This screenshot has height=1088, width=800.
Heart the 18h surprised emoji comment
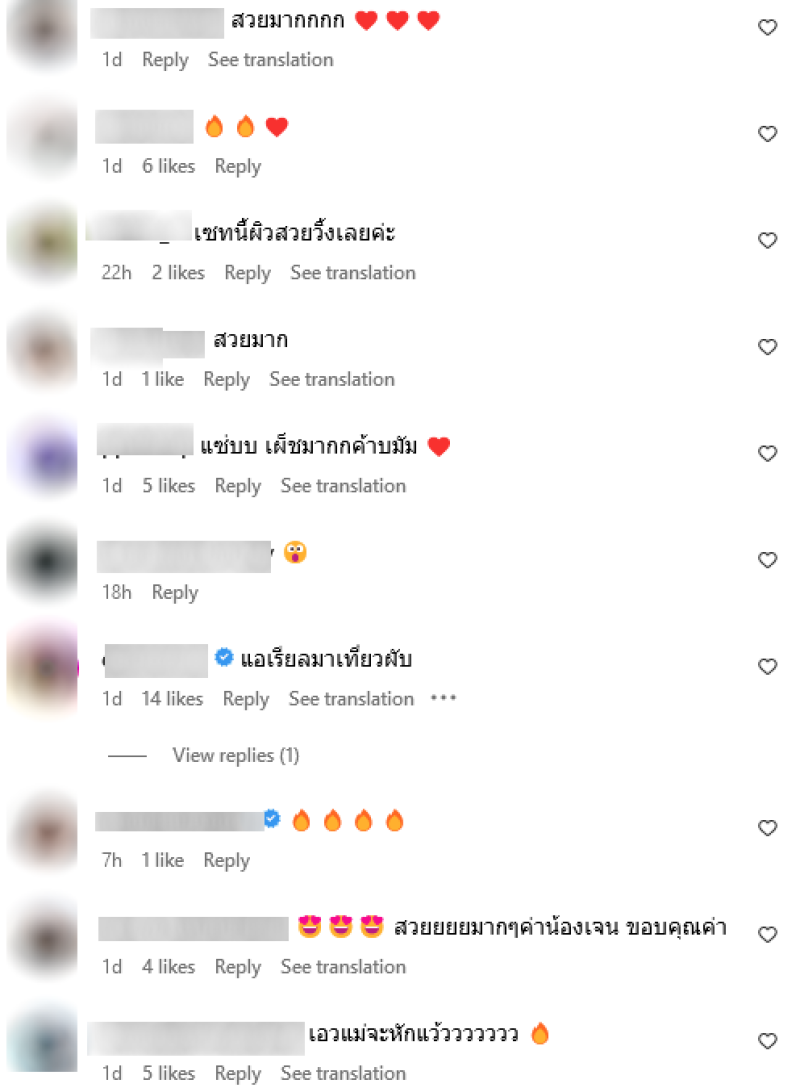coord(767,560)
